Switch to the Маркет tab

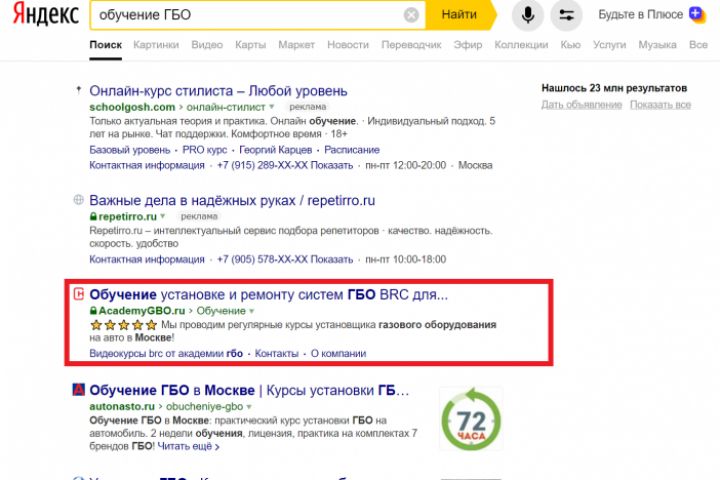point(297,45)
